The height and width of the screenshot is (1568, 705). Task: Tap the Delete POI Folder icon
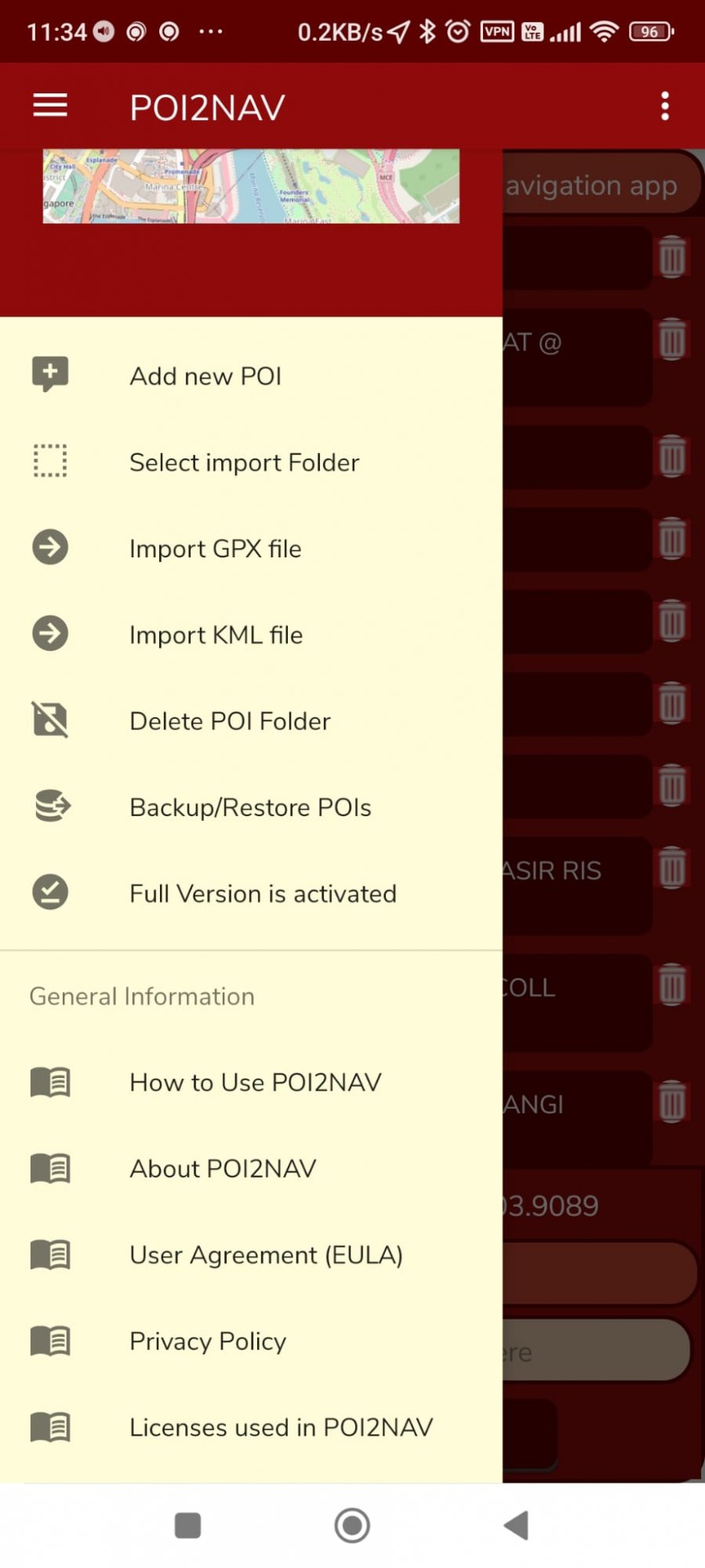(x=50, y=720)
